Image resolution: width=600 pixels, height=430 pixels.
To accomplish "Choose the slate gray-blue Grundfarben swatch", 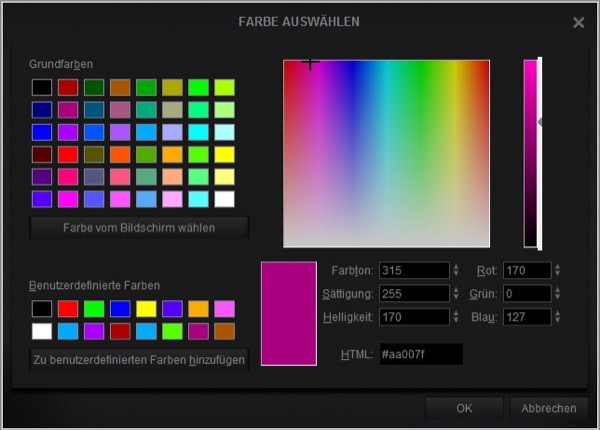I will 94,177.
